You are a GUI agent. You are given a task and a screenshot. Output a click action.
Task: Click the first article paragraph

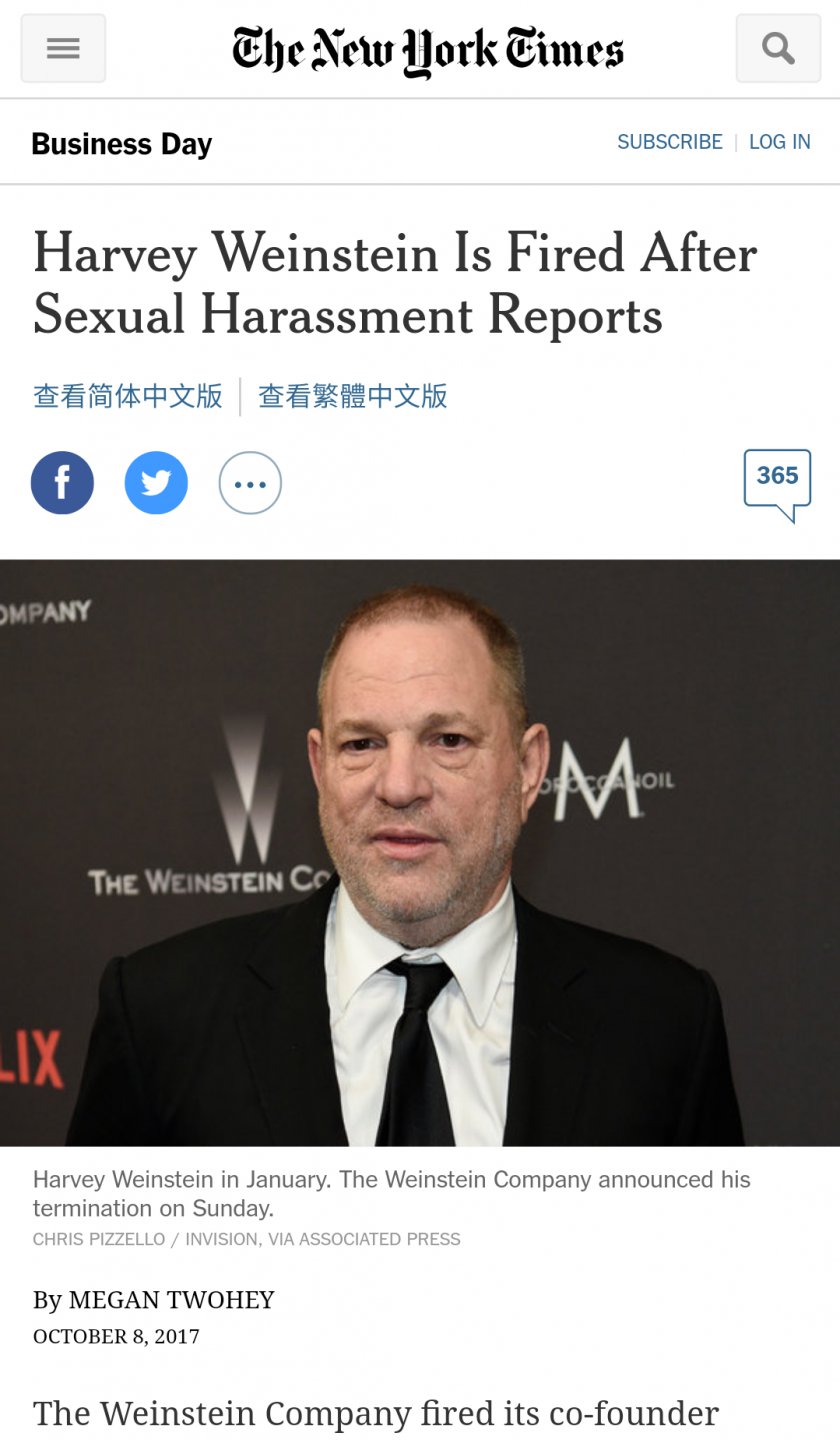[376, 1414]
